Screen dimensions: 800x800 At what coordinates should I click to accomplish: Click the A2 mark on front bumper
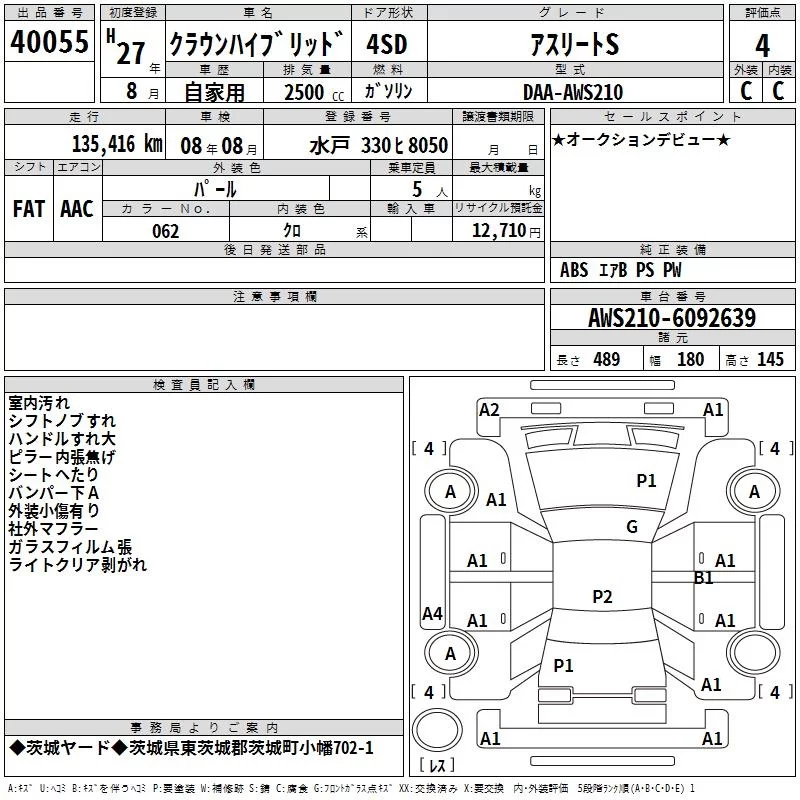[x=489, y=410]
